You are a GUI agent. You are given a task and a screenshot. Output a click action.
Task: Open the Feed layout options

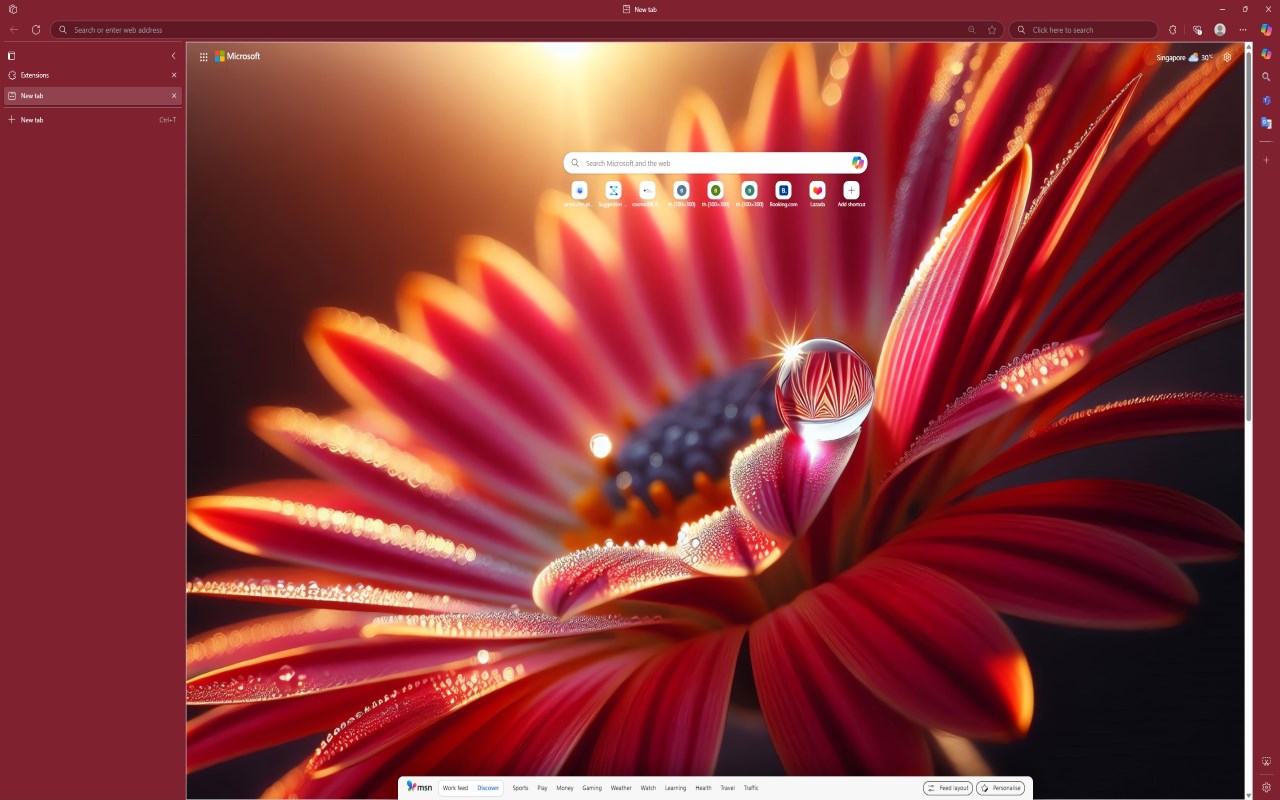tap(948, 788)
